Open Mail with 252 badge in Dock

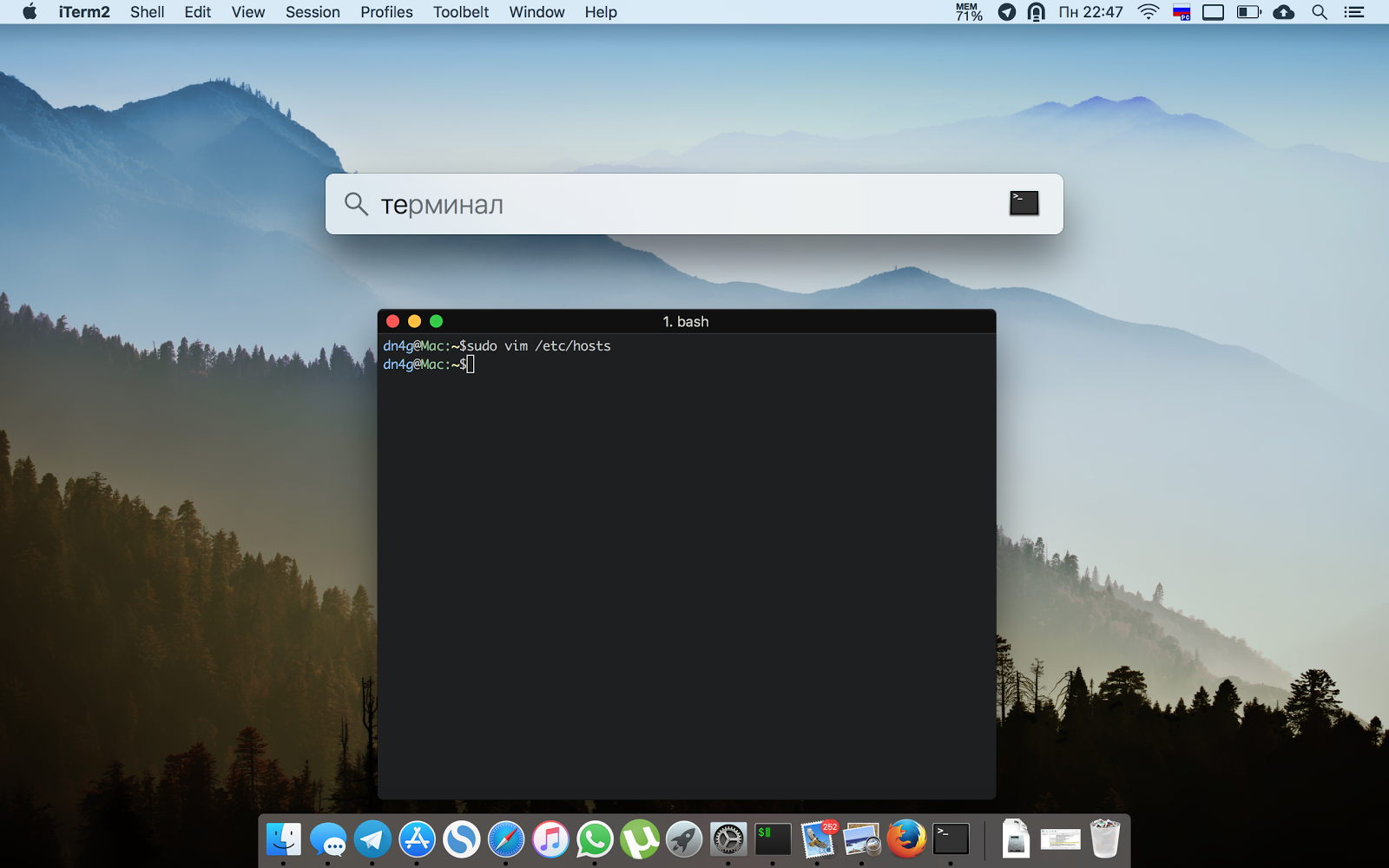tap(818, 839)
